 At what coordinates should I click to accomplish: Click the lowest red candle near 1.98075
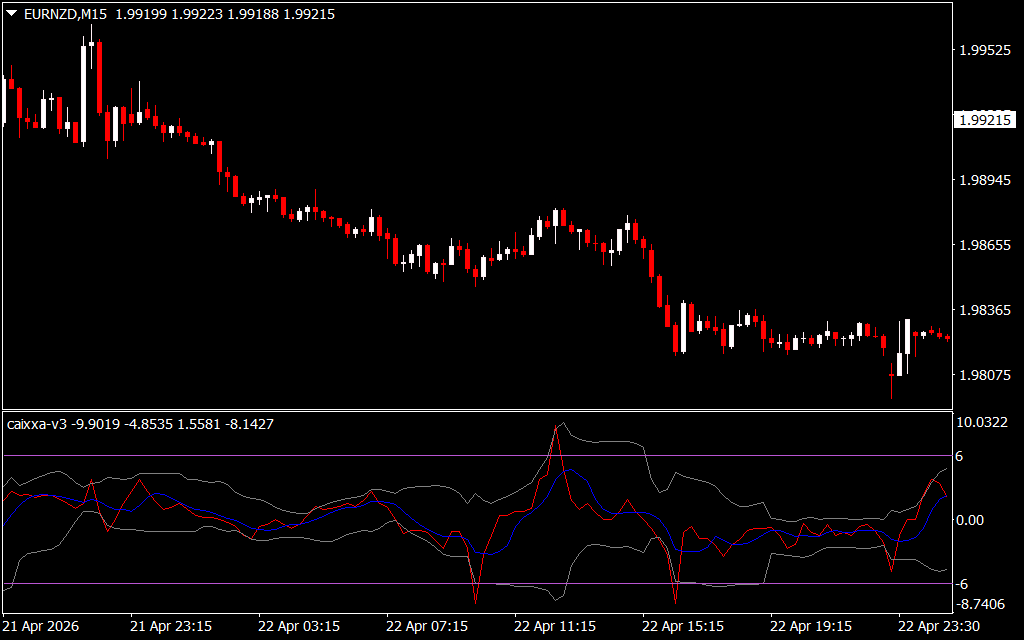(891, 381)
